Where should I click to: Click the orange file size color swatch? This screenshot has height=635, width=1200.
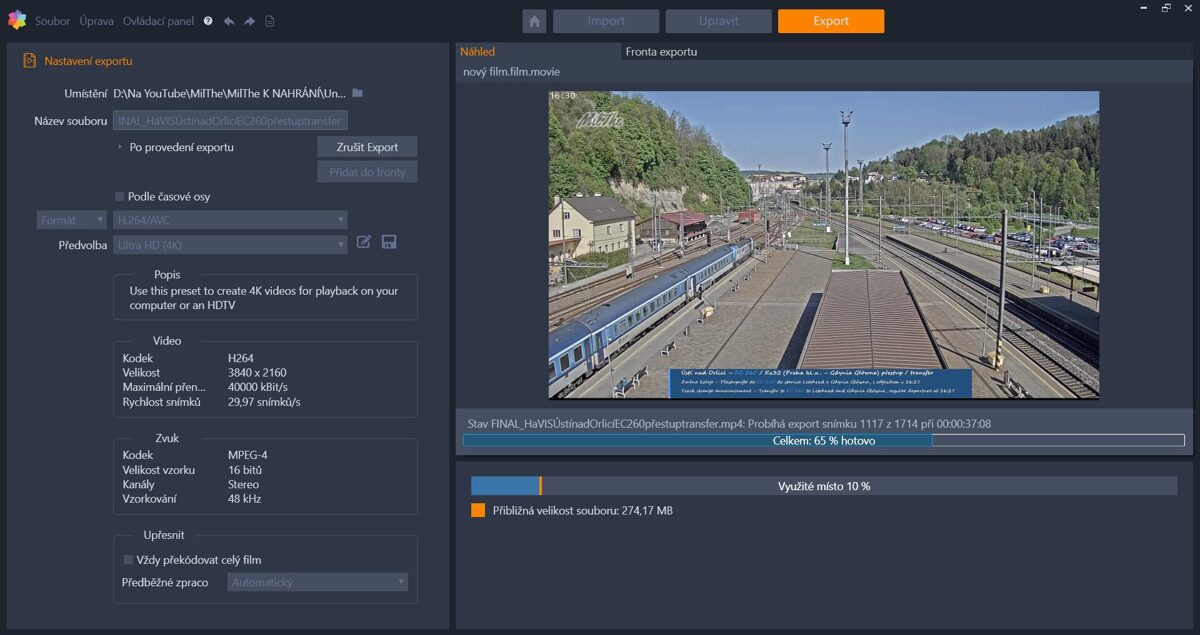478,510
